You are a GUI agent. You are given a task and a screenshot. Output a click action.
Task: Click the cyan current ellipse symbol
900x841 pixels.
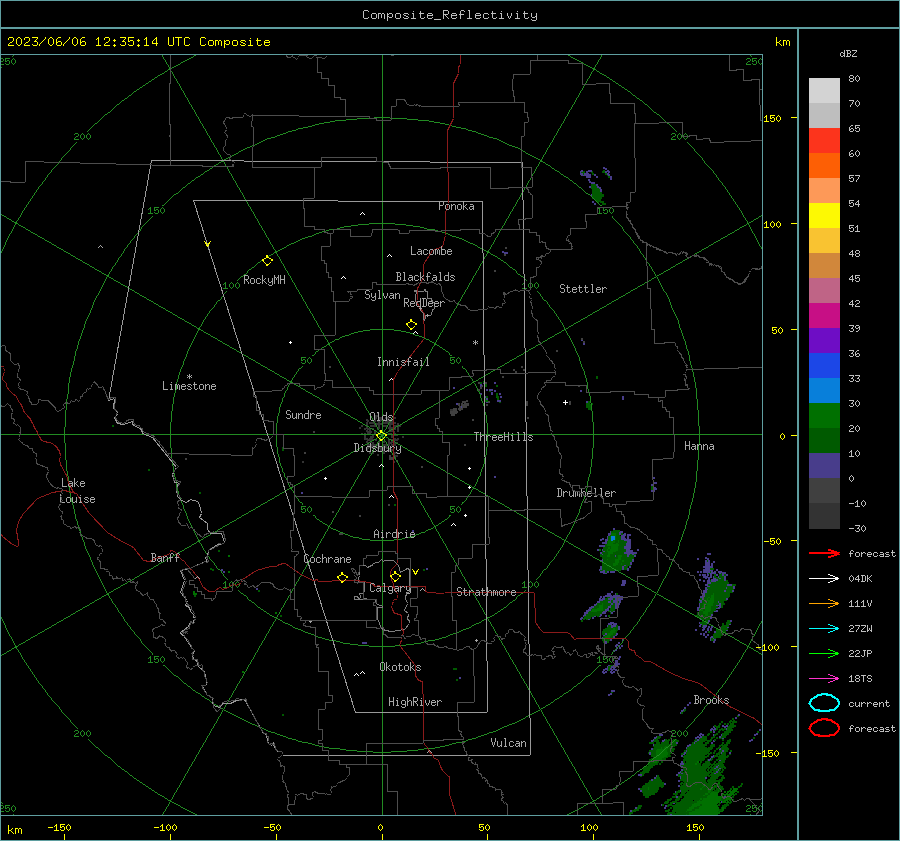pos(824,703)
